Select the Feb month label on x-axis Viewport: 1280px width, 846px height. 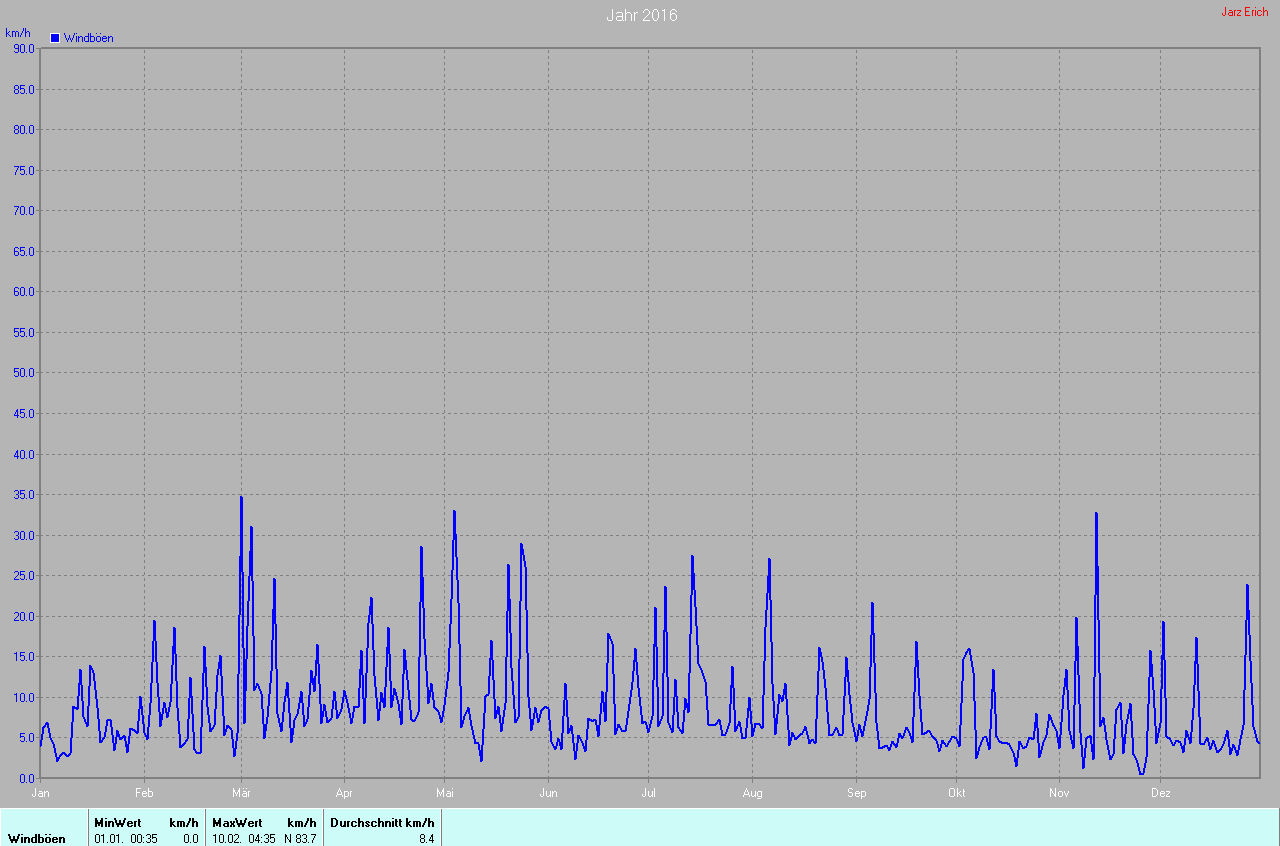144,793
